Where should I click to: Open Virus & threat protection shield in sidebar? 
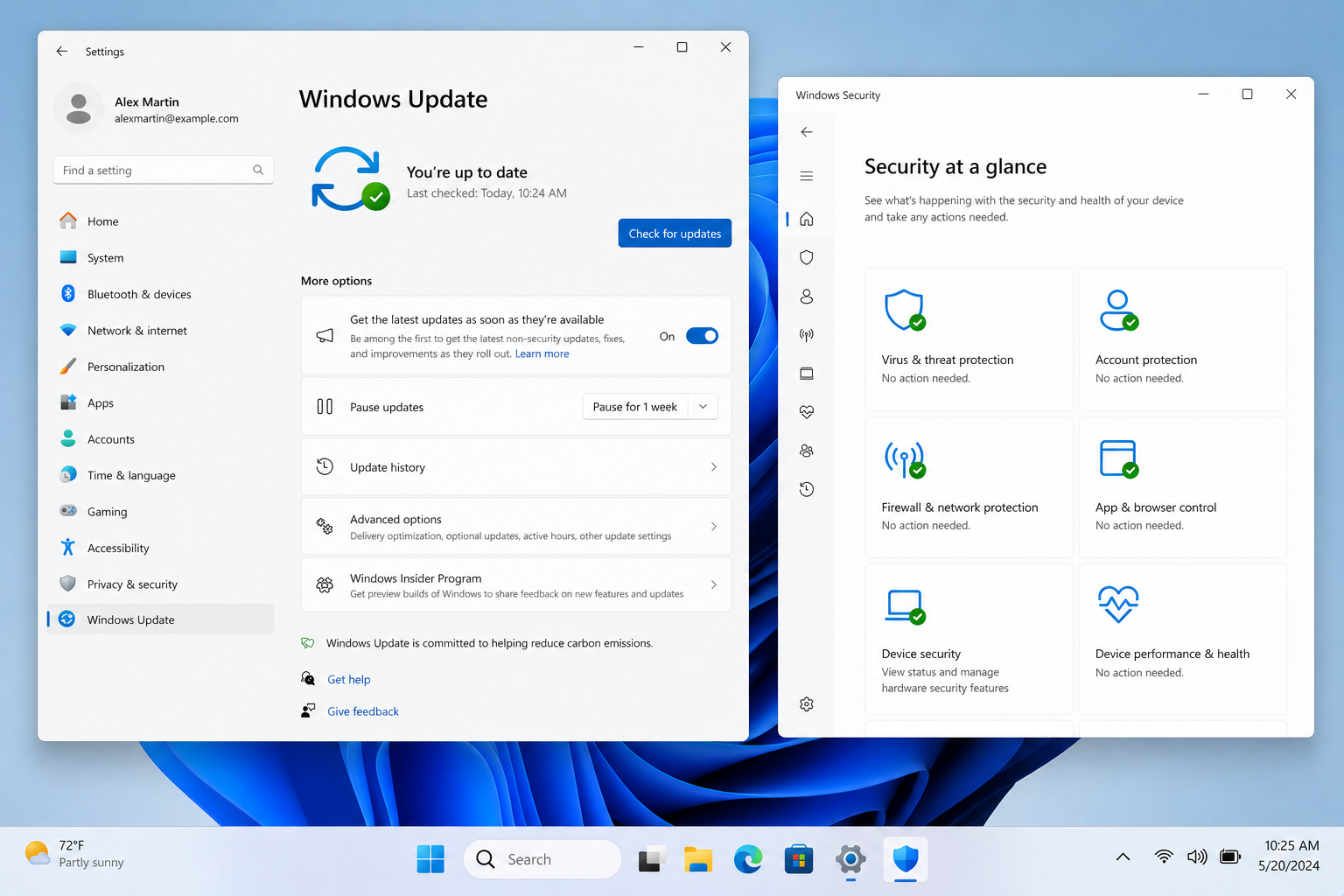coord(806,257)
